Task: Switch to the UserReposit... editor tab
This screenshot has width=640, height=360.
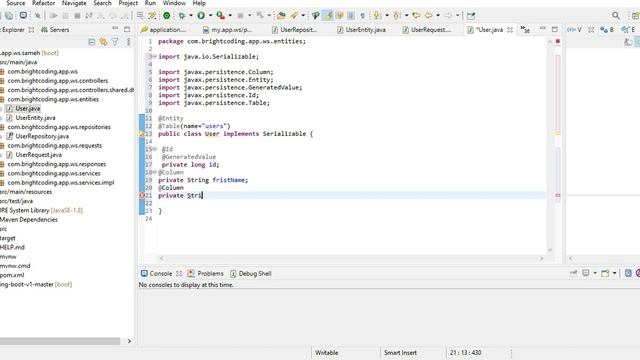Action: [294, 30]
